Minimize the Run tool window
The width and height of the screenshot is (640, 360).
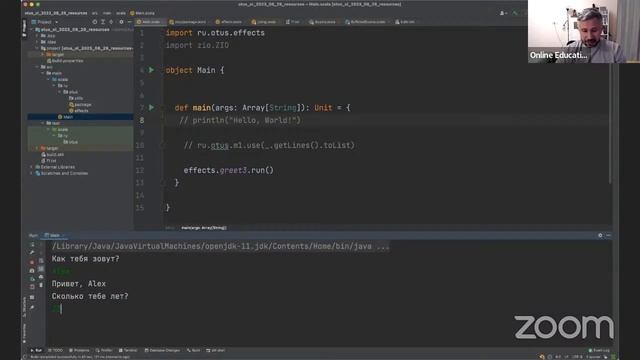tap(609, 236)
